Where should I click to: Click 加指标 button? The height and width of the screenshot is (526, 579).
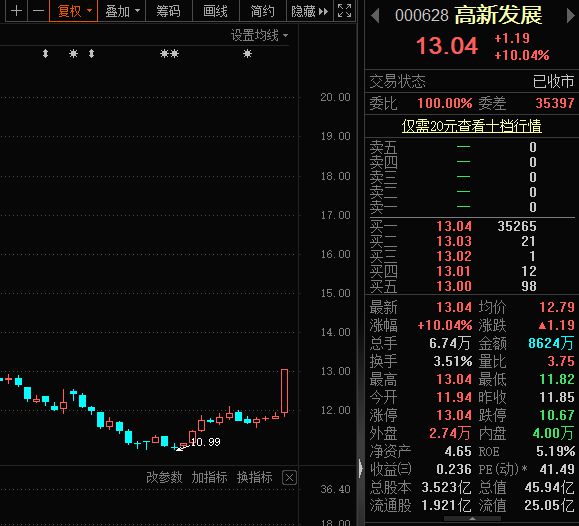(x=209, y=477)
